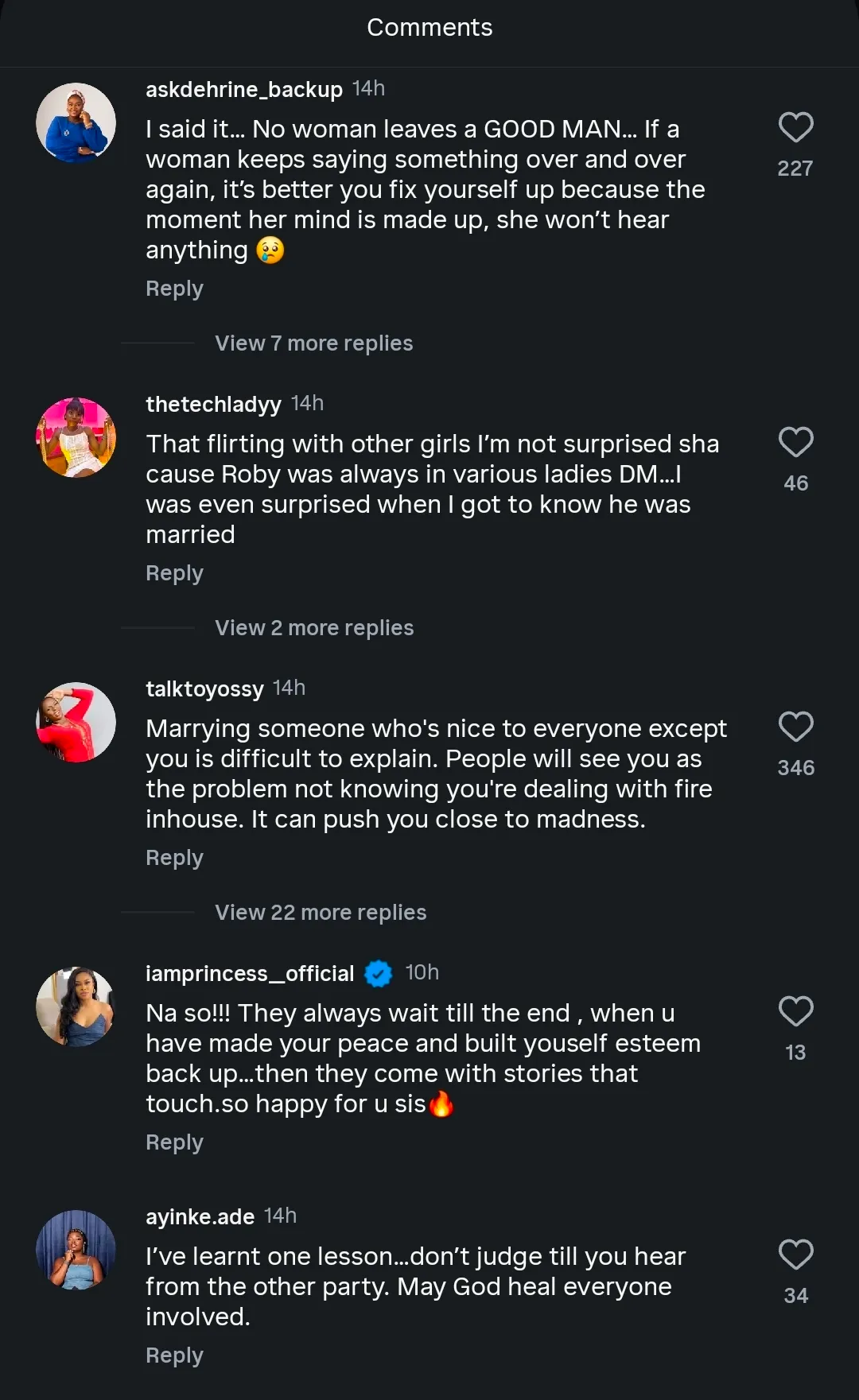Click the blue verified badge beside iamprincess_official
The image size is (859, 1400).
[x=379, y=973]
